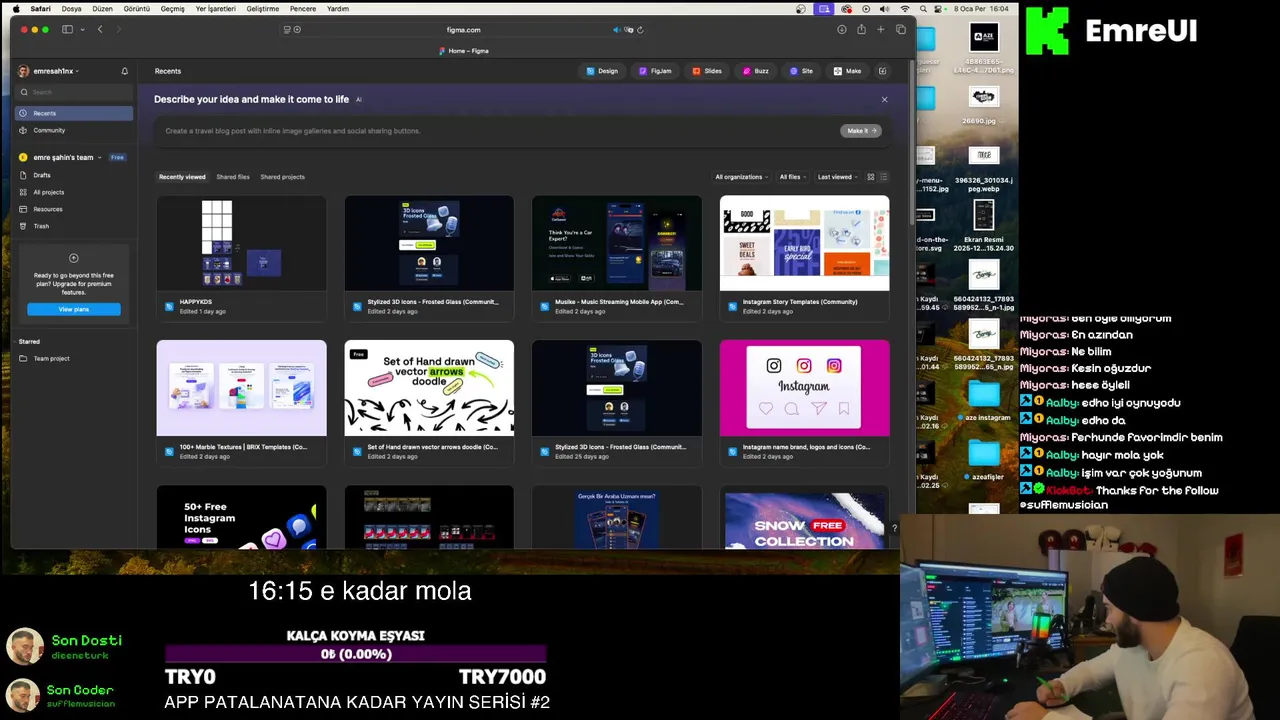Toggle the Safari sidebar button

67,29
